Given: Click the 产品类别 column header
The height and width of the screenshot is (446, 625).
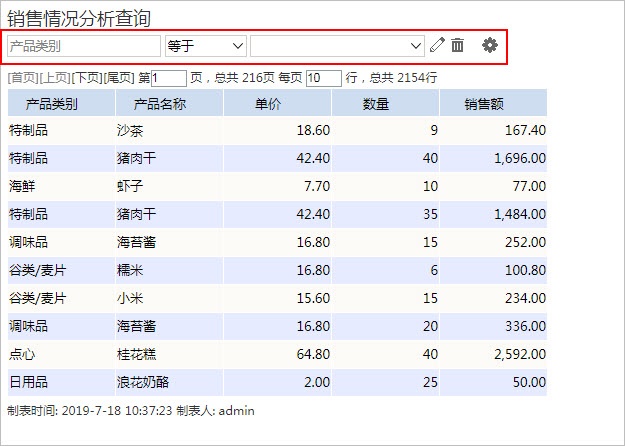Looking at the screenshot, I should 61,103.
